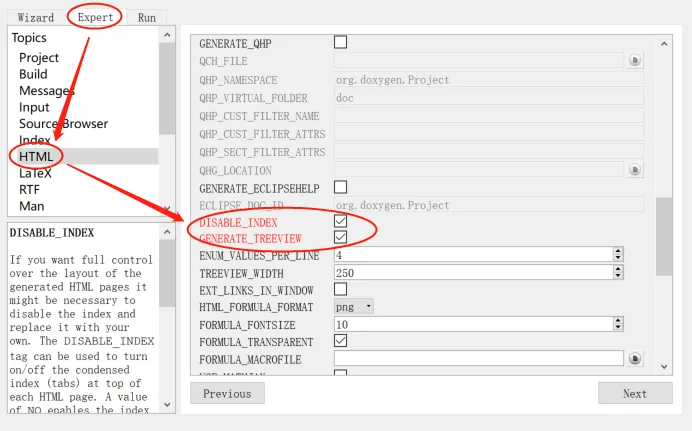Decrease the ENUM_VALUES_PER_LINE stepper value

point(618,258)
